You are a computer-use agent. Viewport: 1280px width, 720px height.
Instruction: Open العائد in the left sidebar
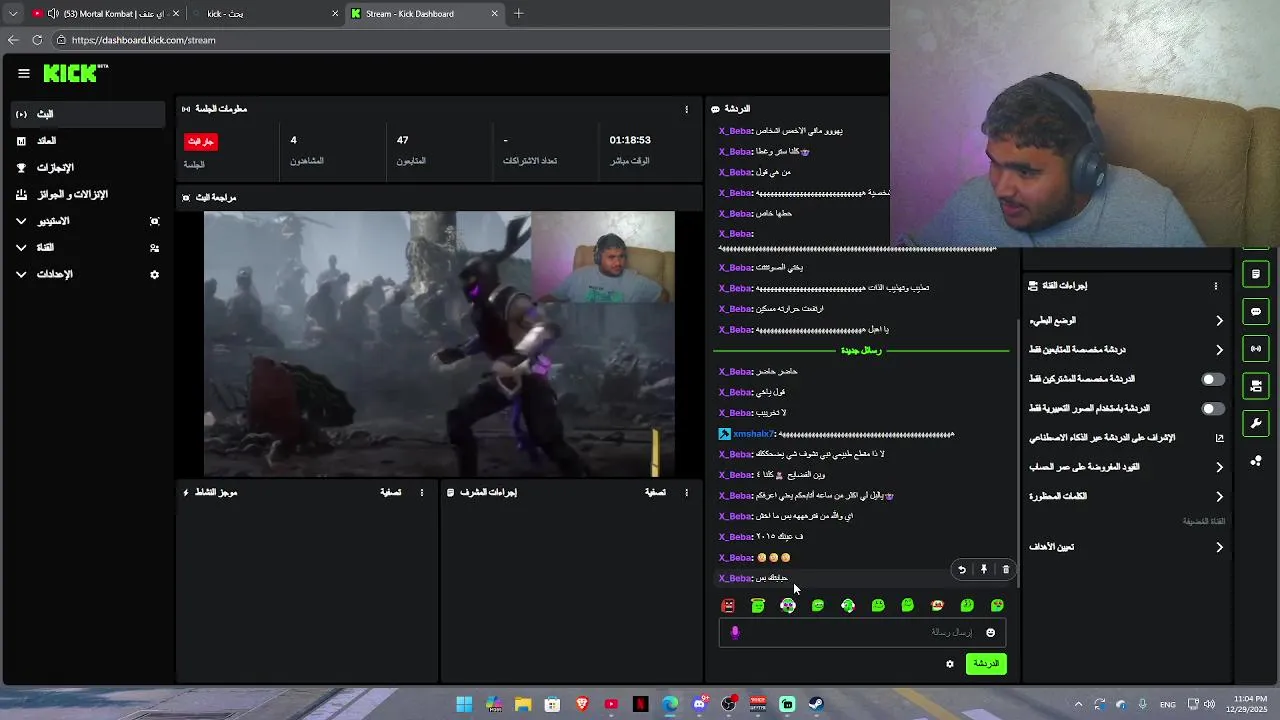pos(88,141)
